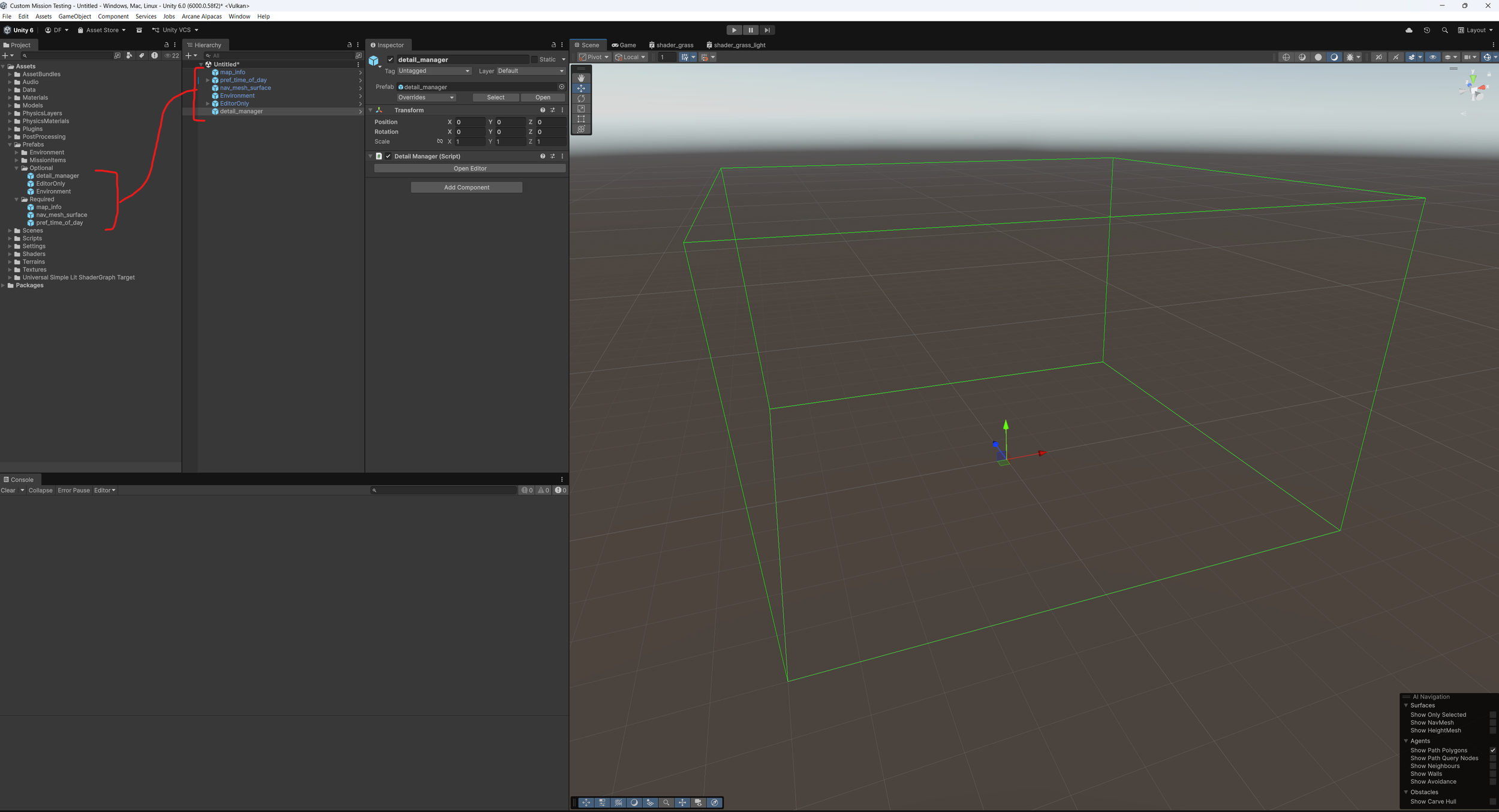Expand the Scenes folder in Project
Image resolution: width=1499 pixels, height=812 pixels.
[10, 231]
